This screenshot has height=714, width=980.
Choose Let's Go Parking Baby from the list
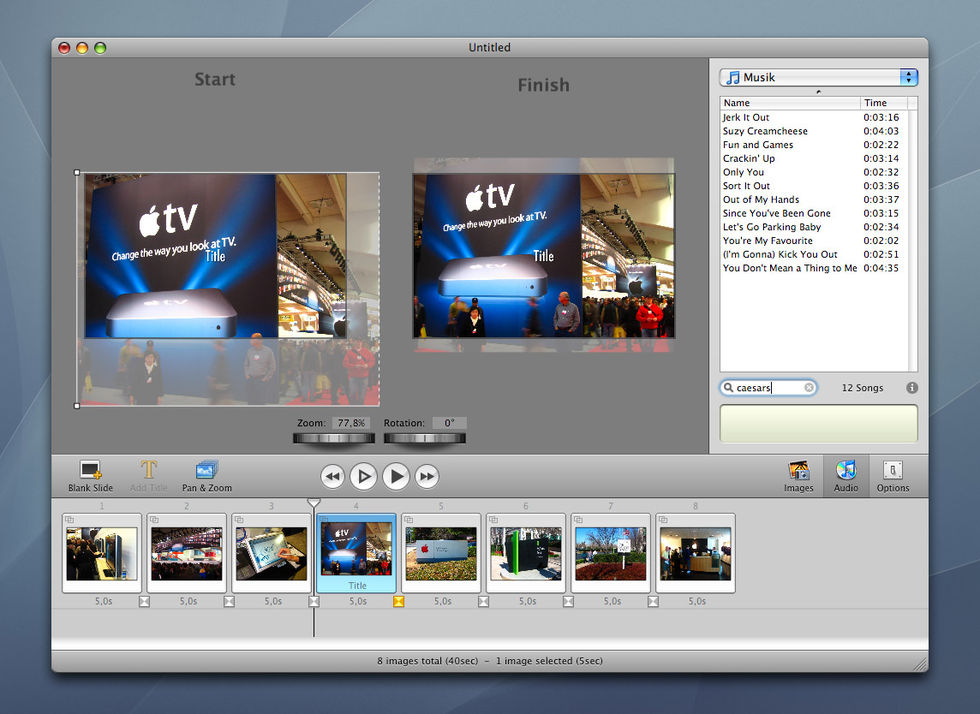(772, 227)
